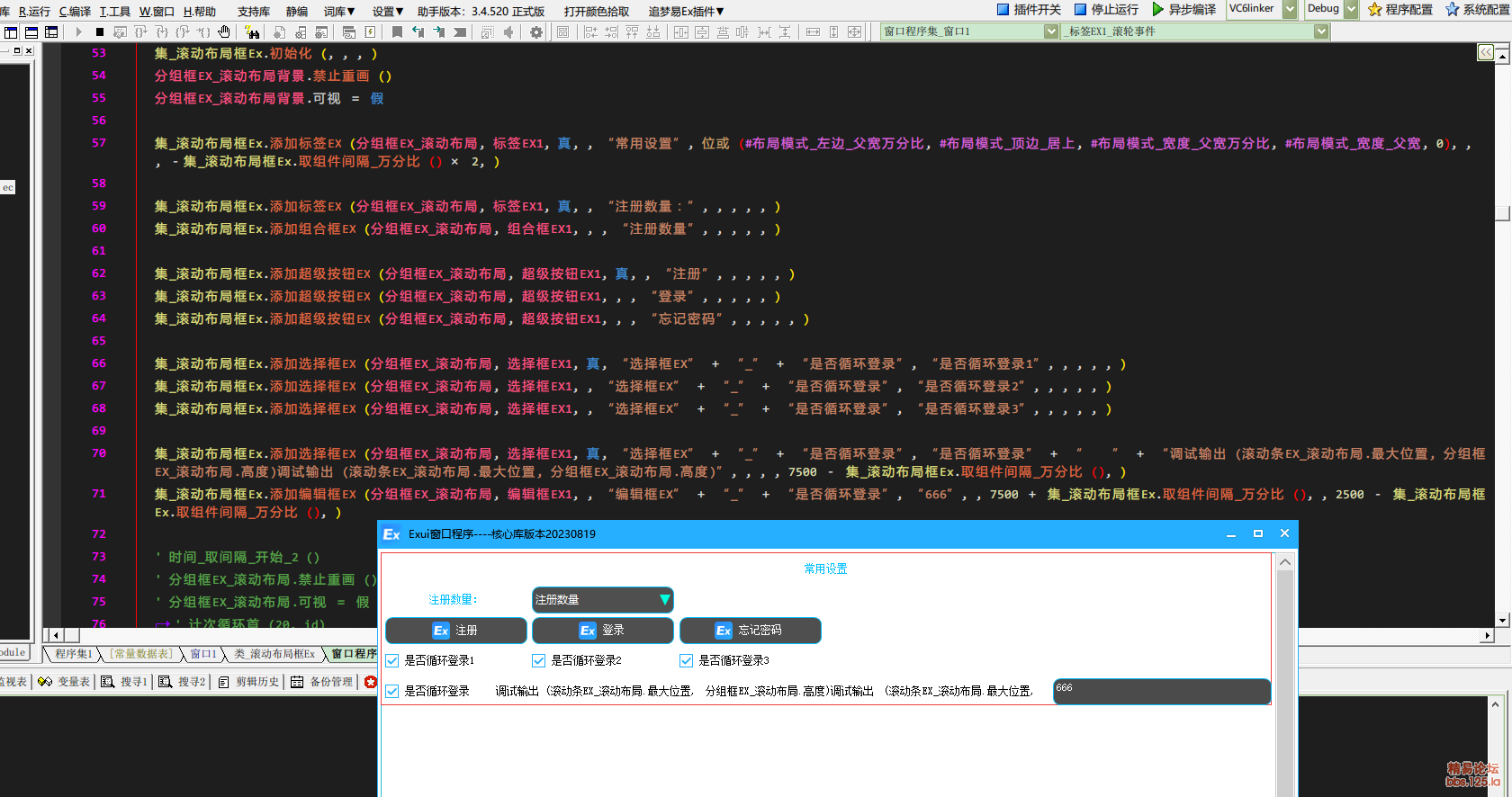
Task: Toggle the 是否循环登录3 checkbox
Action: coord(687,661)
